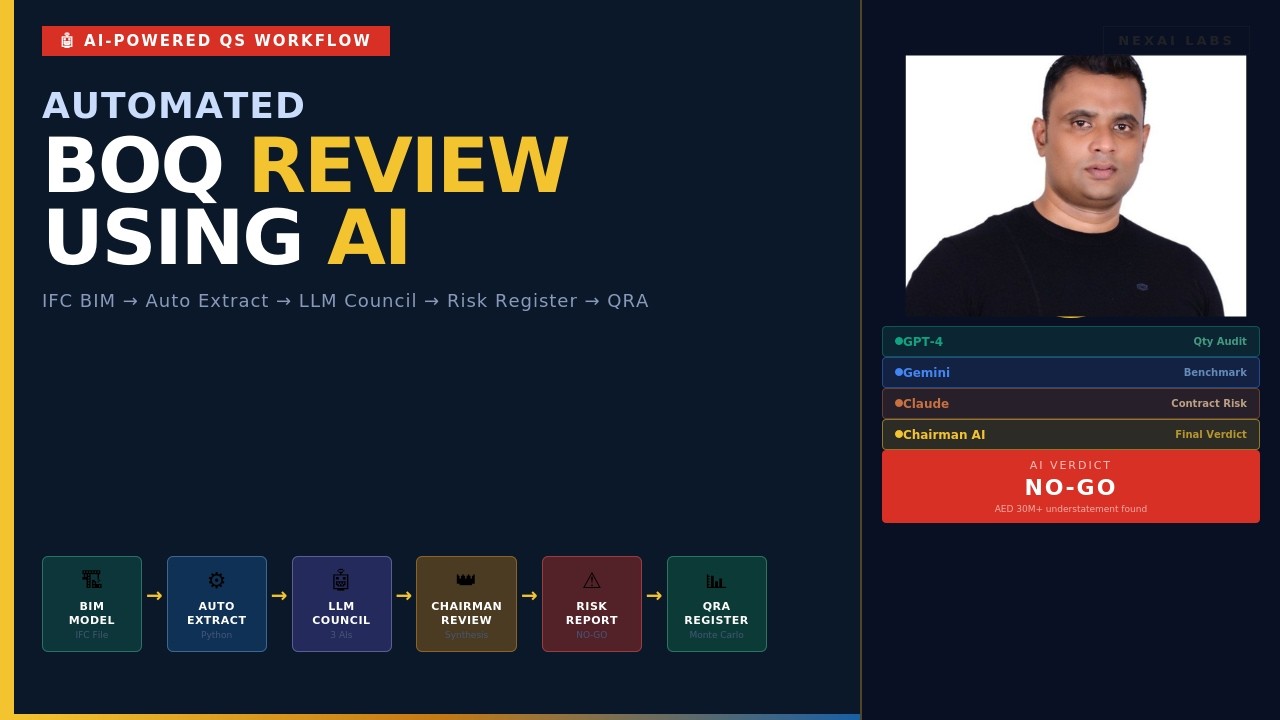Viewport: 1280px width, 720px height.
Task: Click the Auto Extract gear icon
Action: click(x=216, y=580)
